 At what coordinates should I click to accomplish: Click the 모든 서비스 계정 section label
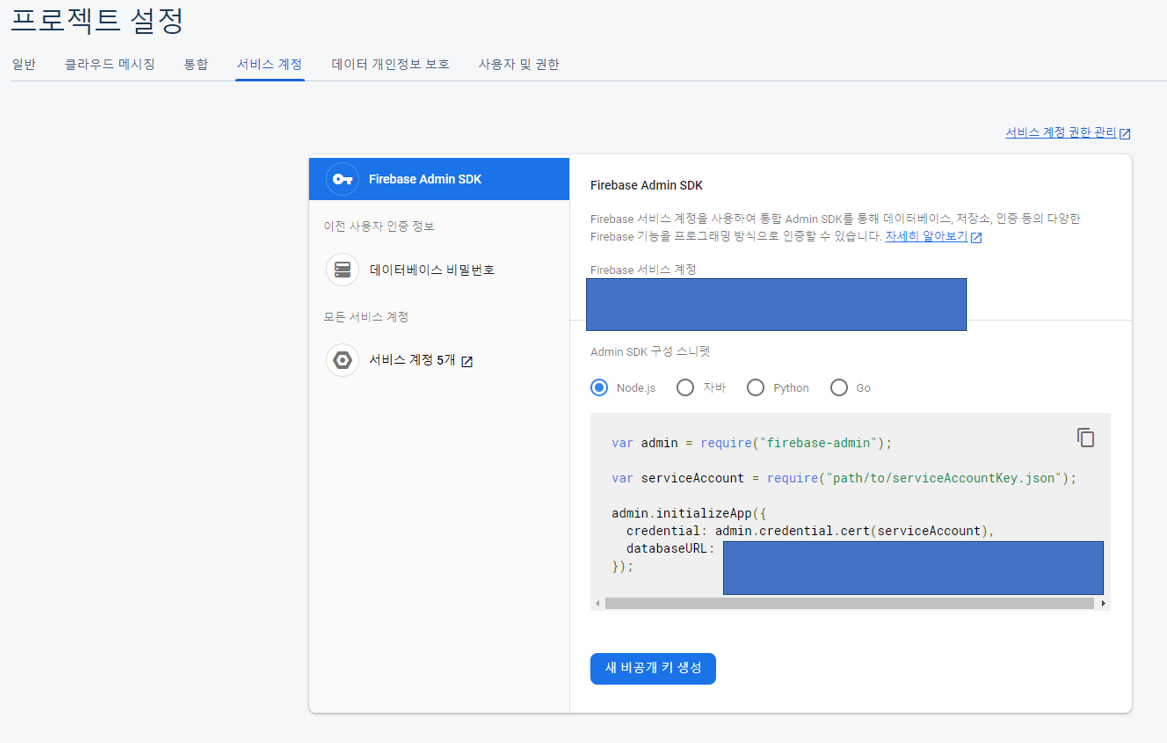365,317
